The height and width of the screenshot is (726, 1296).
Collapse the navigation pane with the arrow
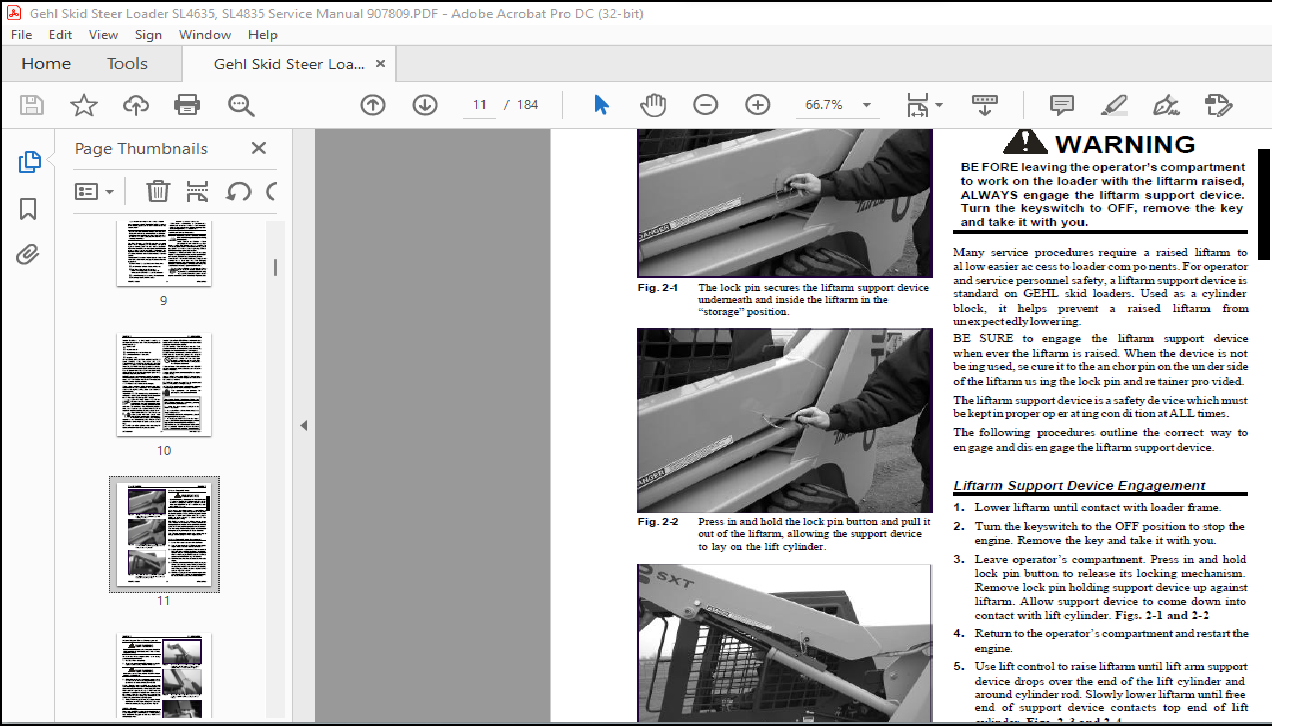(303, 425)
